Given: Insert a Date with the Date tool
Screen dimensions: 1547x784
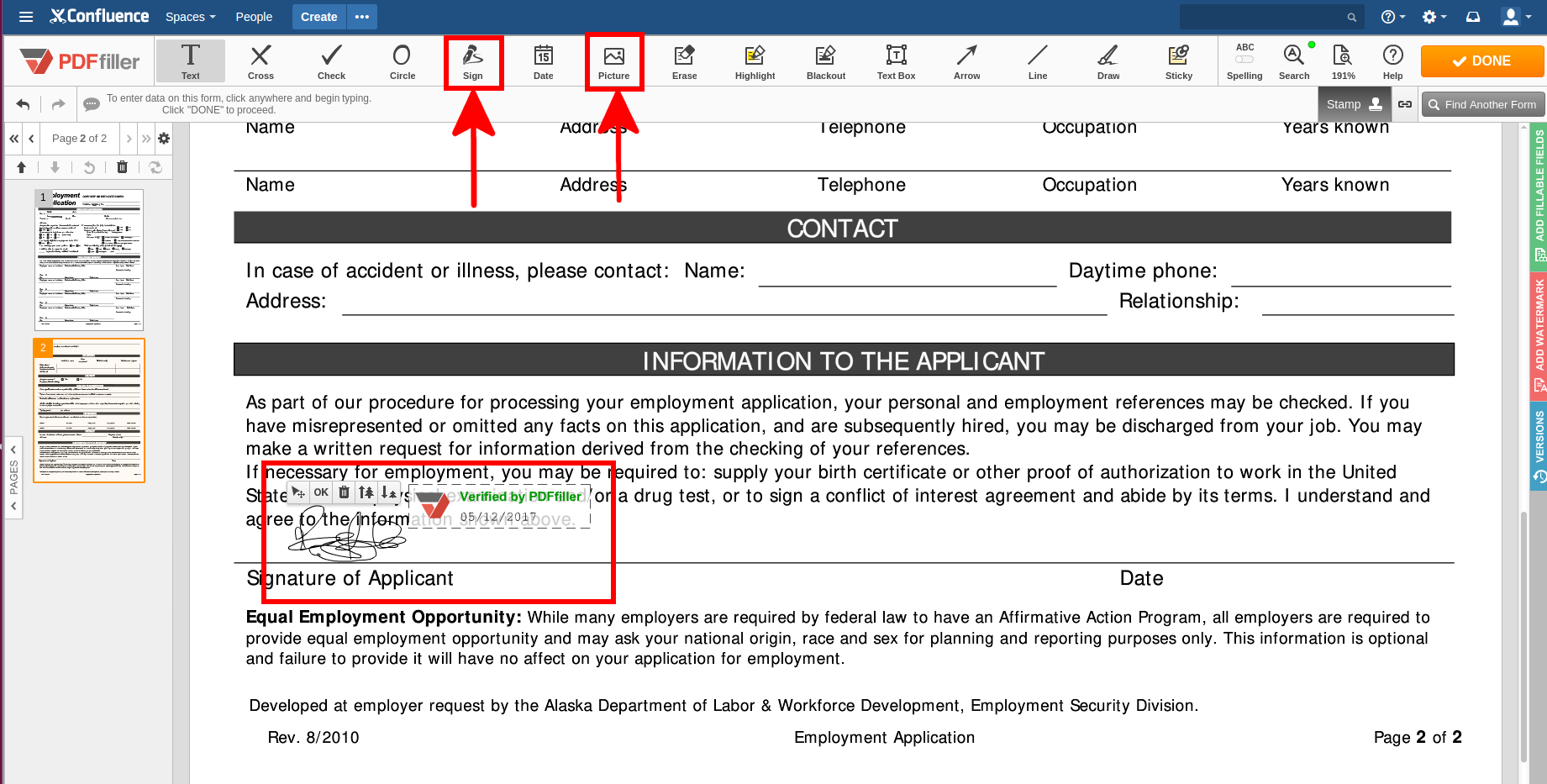Looking at the screenshot, I should 544,61.
